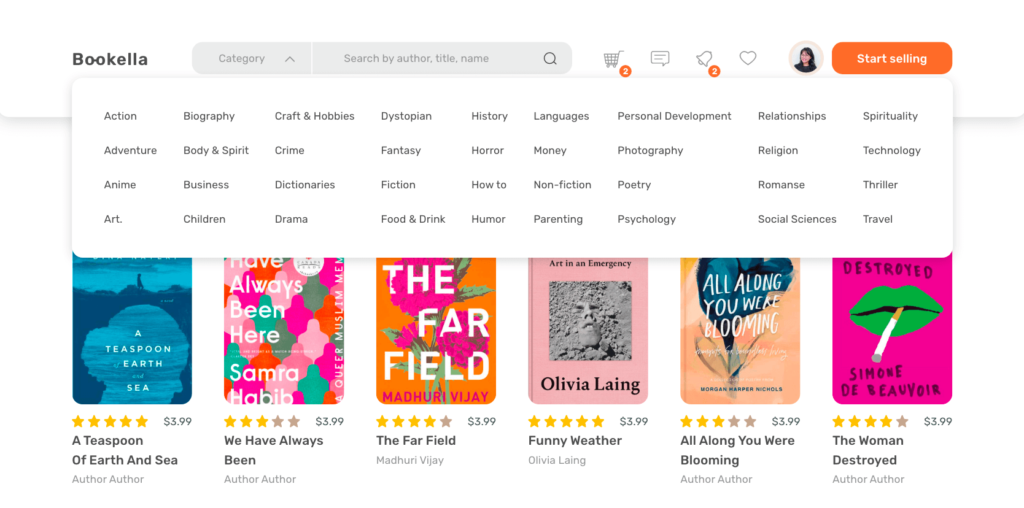This screenshot has width=1024, height=508.
Task: Select the Spirituality category
Action: pyautogui.click(x=889, y=116)
